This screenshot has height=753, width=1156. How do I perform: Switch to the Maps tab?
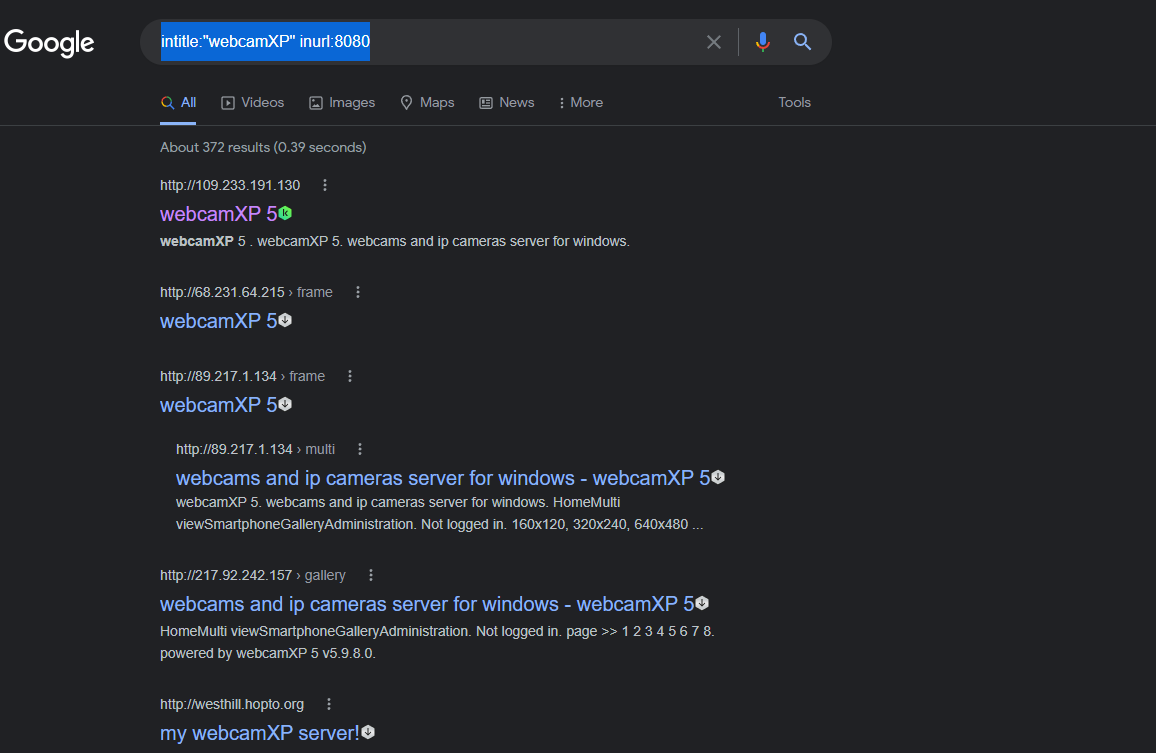click(x=427, y=103)
